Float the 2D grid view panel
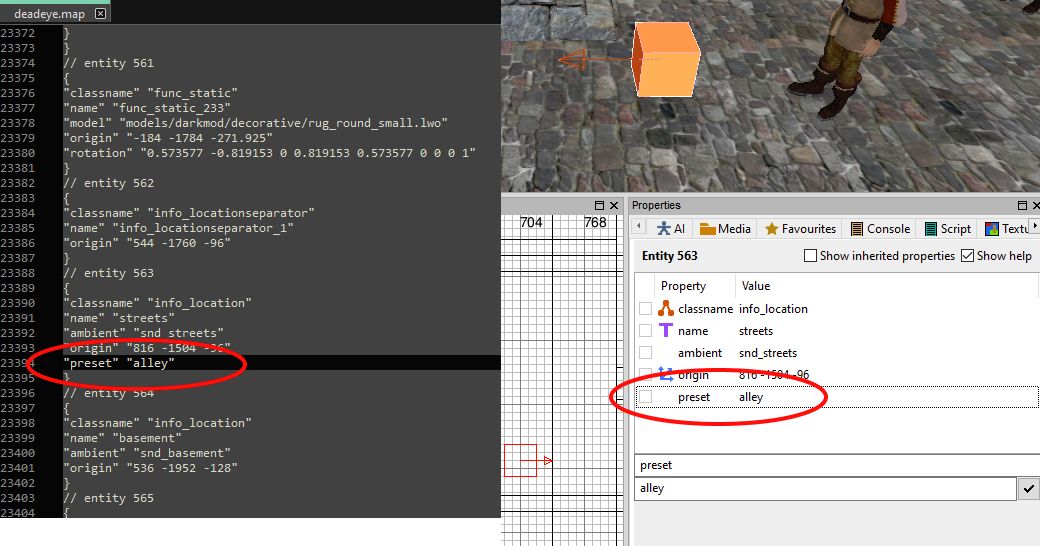1040x546 pixels. coord(599,206)
